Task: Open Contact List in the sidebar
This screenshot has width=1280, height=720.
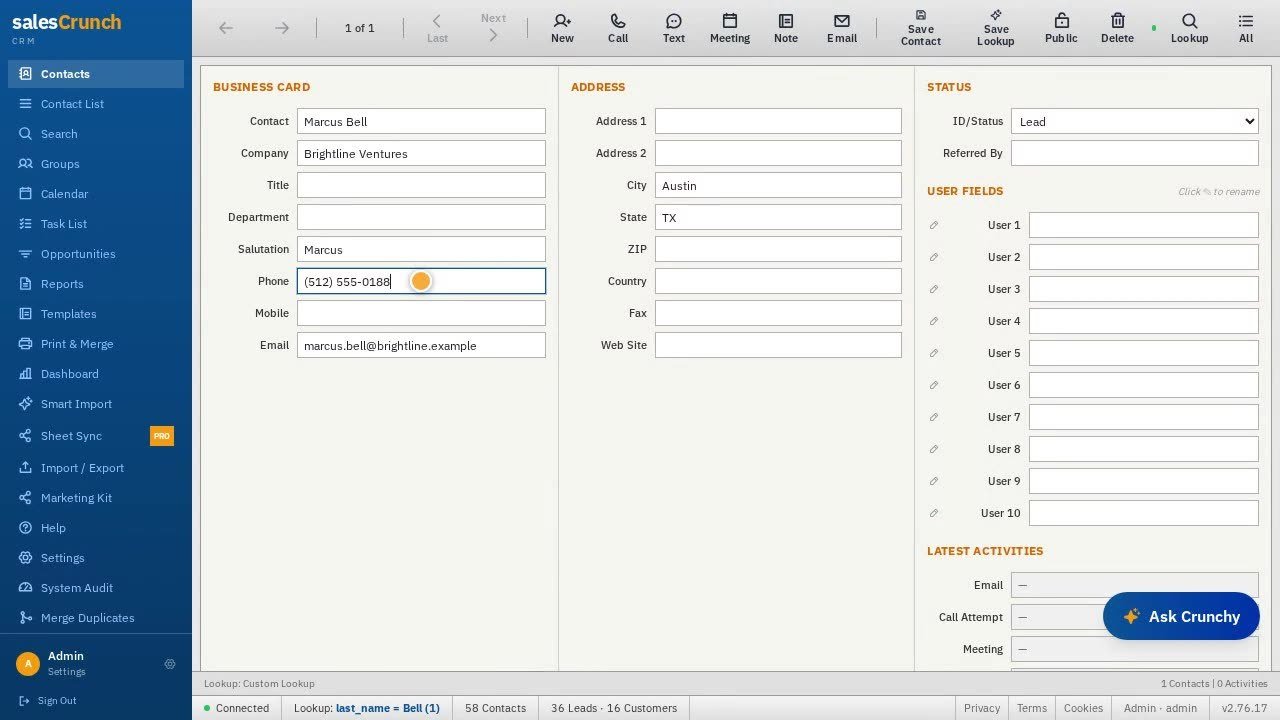Action: (x=96, y=104)
